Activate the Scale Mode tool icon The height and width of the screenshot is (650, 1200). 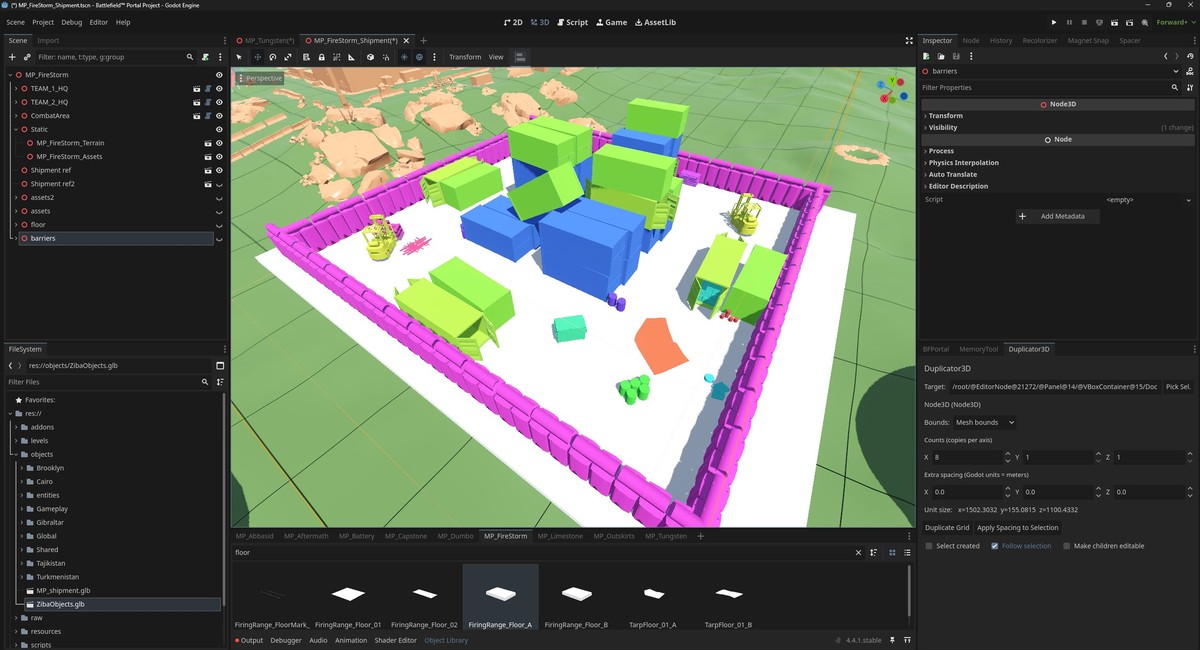pos(288,57)
